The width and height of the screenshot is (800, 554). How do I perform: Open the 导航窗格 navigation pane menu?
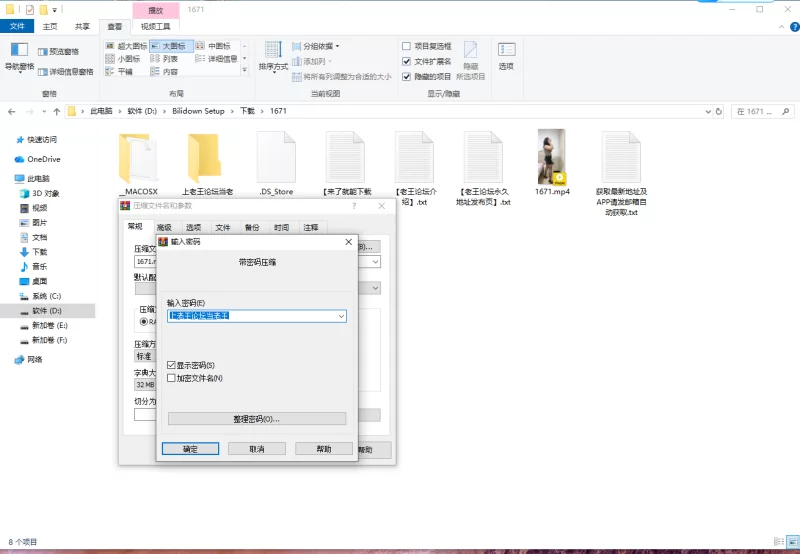coord(19,56)
